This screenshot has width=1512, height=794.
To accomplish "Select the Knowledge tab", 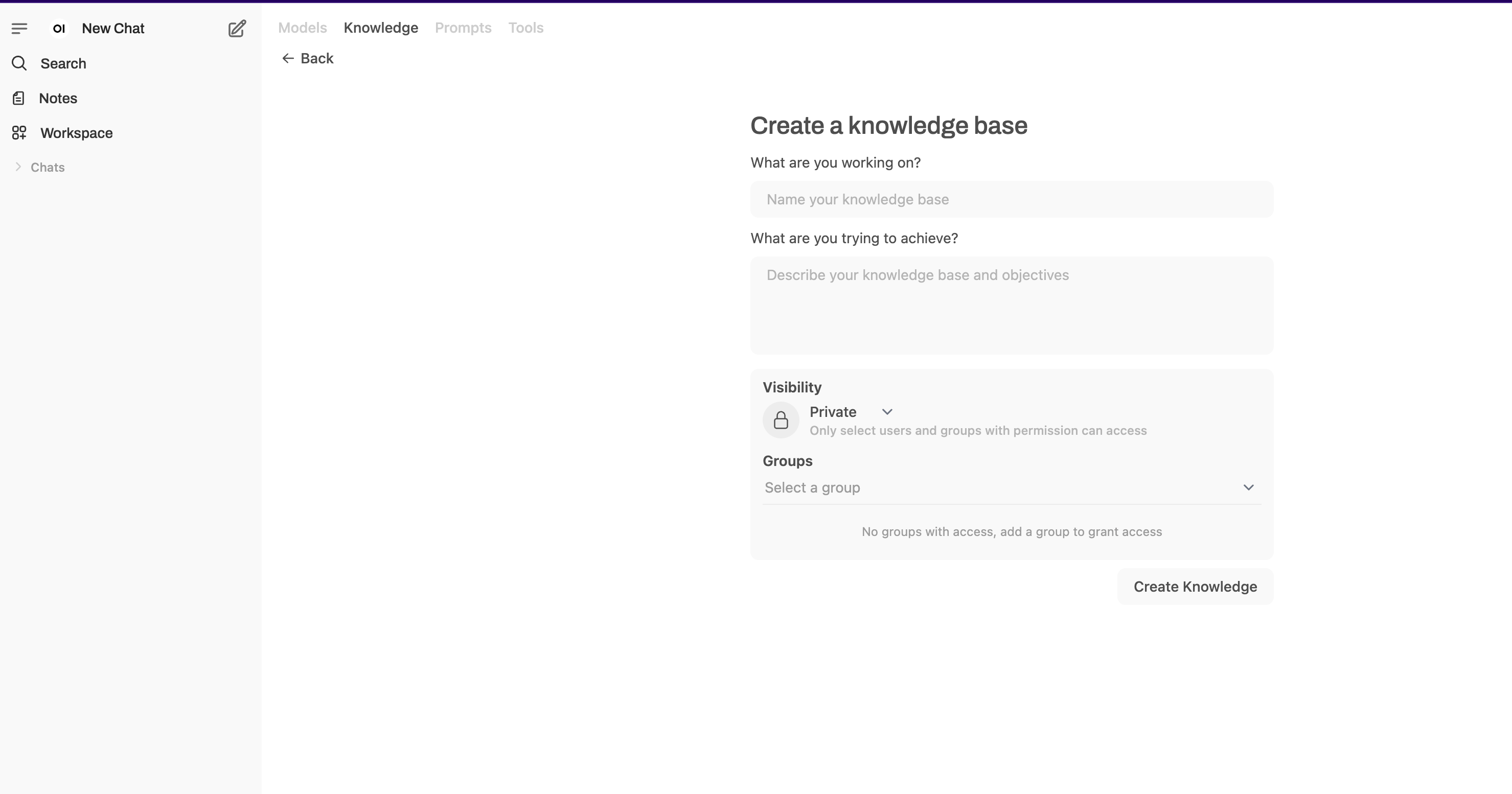I will point(381,28).
